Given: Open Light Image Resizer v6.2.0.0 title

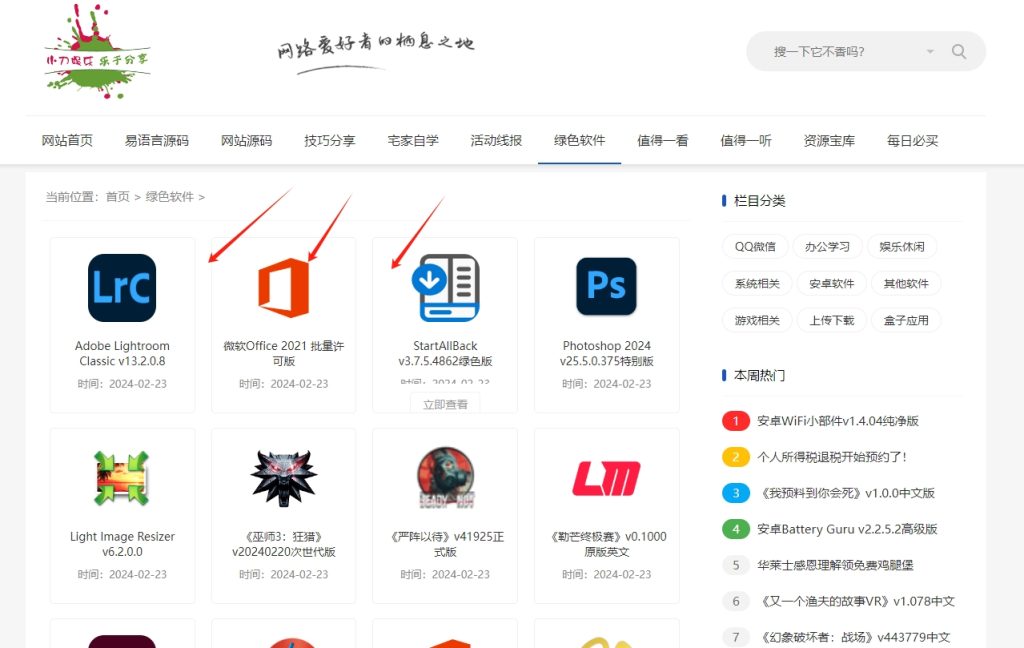Looking at the screenshot, I should click(122, 544).
